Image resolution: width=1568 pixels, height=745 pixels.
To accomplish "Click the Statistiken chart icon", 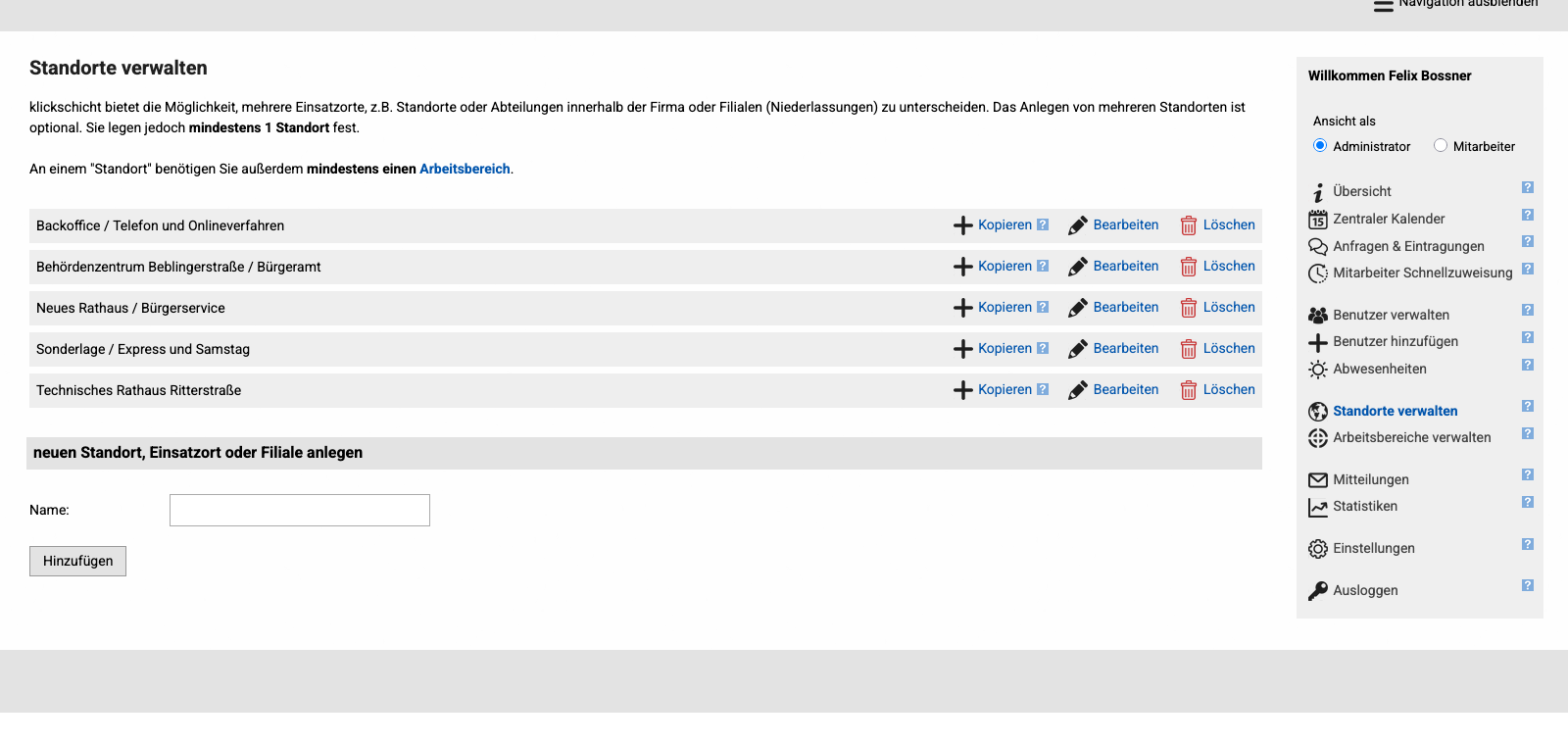I will pos(1318,507).
